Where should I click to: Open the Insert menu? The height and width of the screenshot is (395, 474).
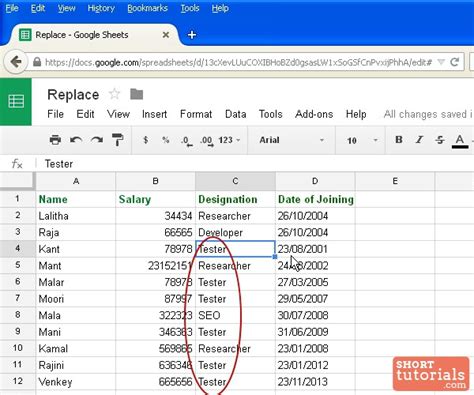(x=154, y=114)
